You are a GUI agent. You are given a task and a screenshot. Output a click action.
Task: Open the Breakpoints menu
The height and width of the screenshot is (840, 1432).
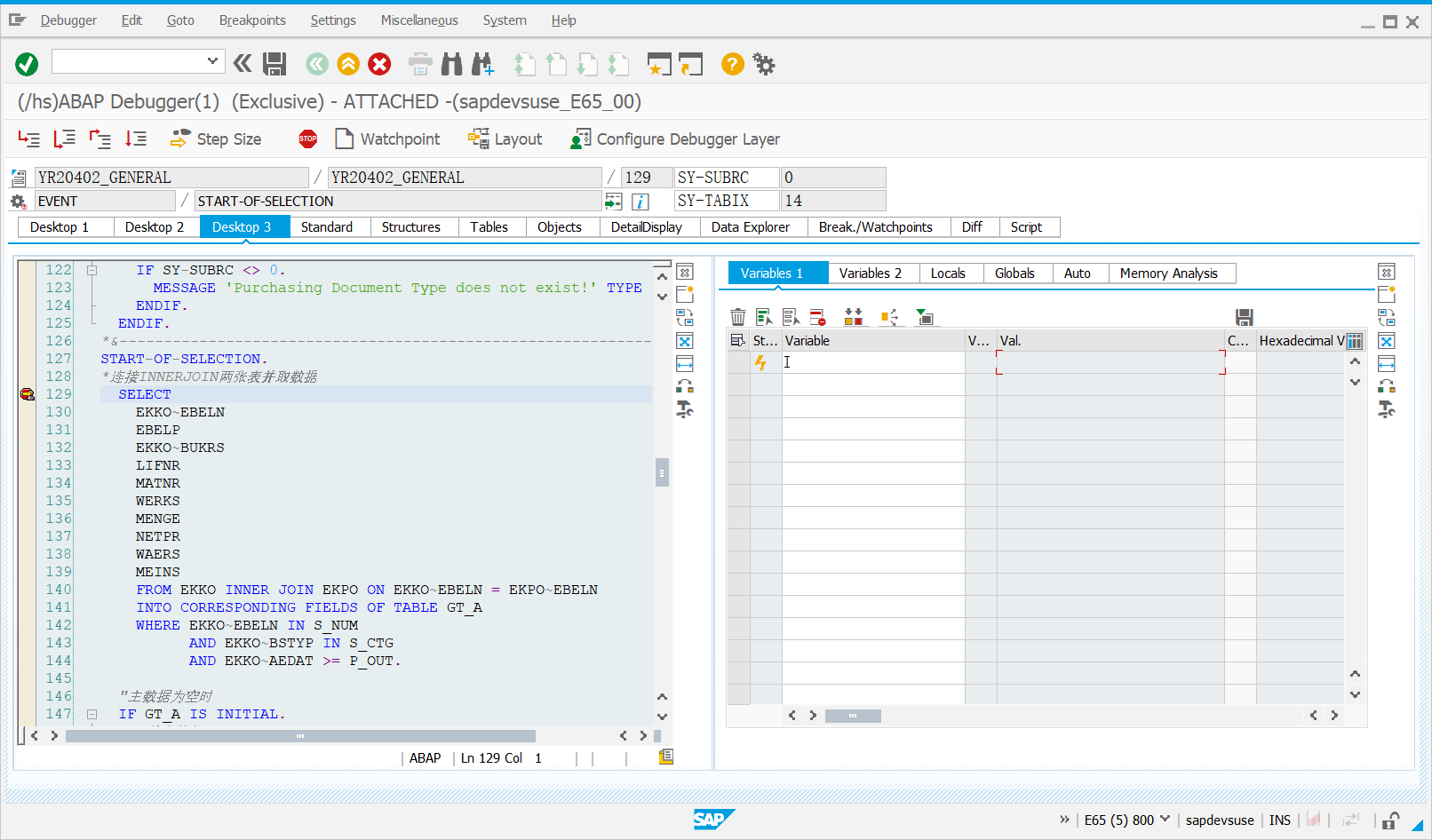[x=251, y=20]
